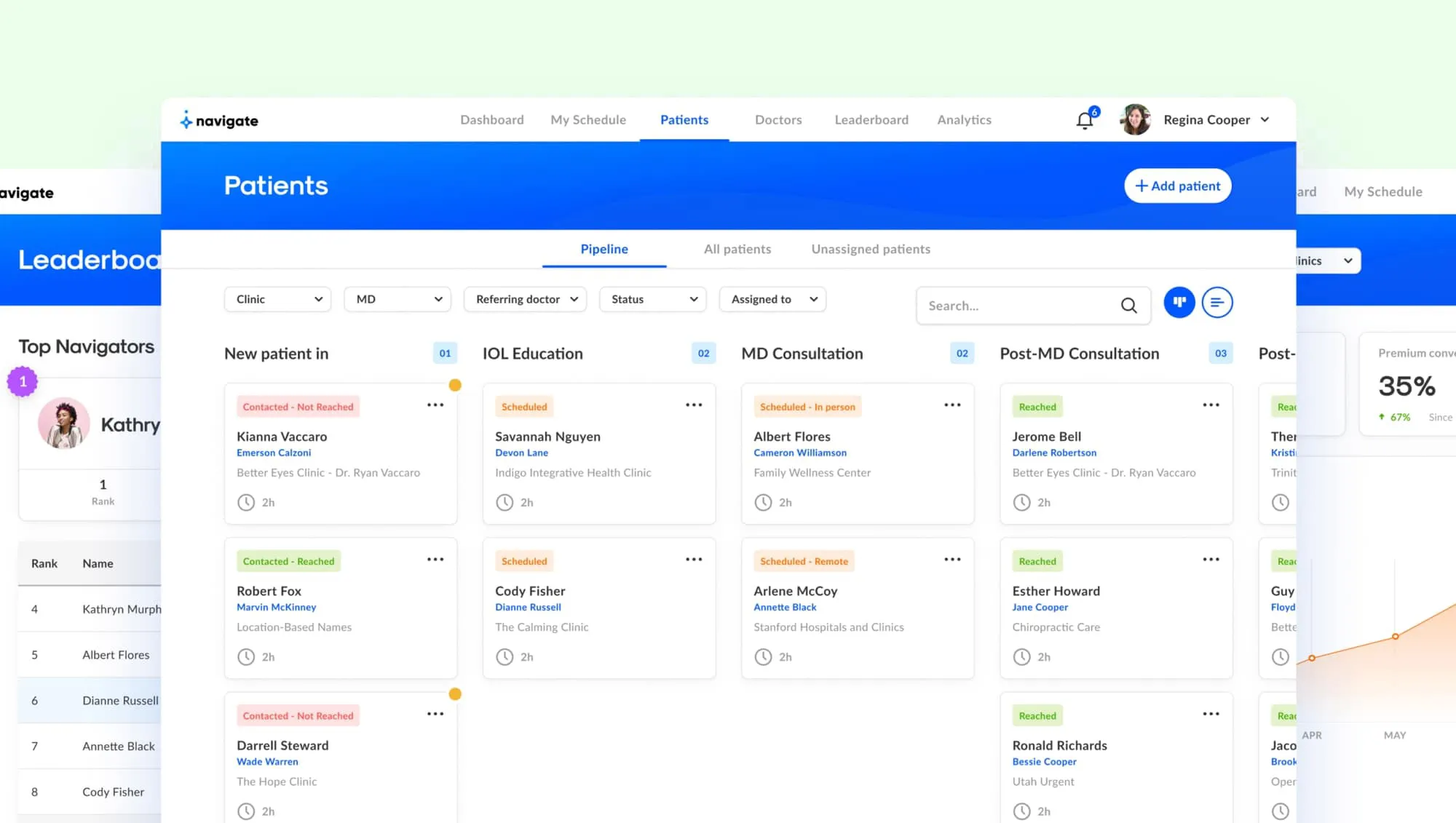The height and width of the screenshot is (823, 1456).
Task: Open Cameron Williamson link on Albert Flores card
Action: coord(800,453)
